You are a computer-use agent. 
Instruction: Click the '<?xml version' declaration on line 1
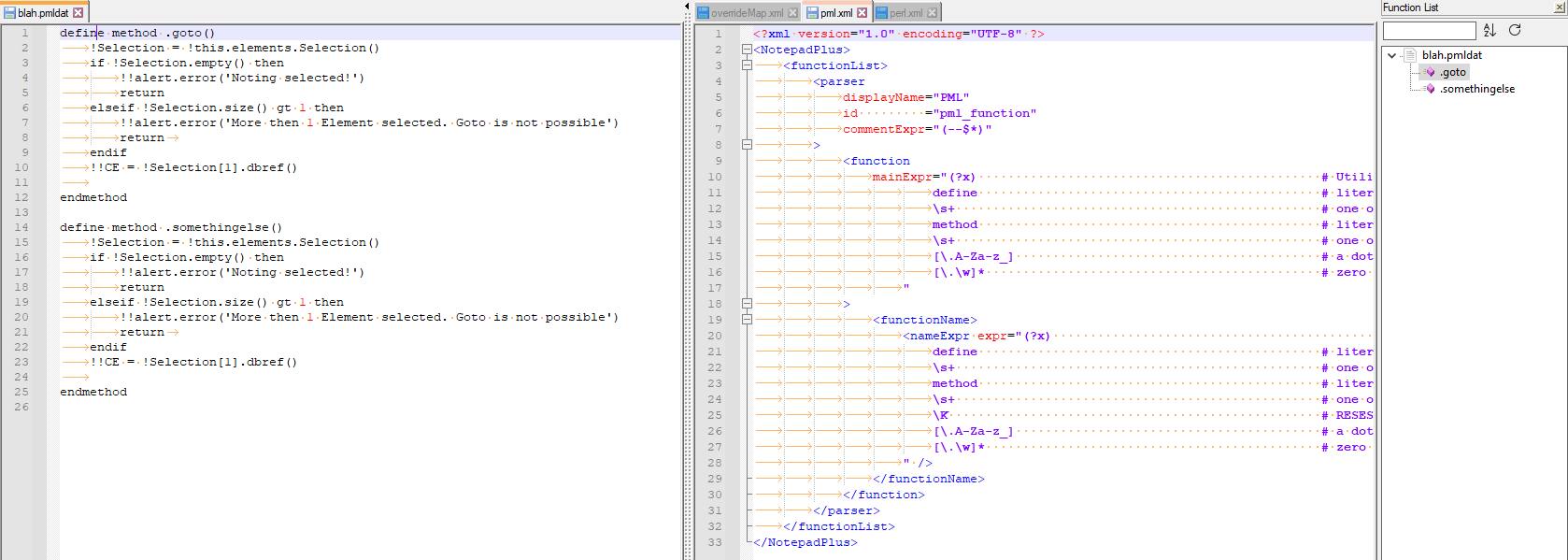[x=899, y=34]
